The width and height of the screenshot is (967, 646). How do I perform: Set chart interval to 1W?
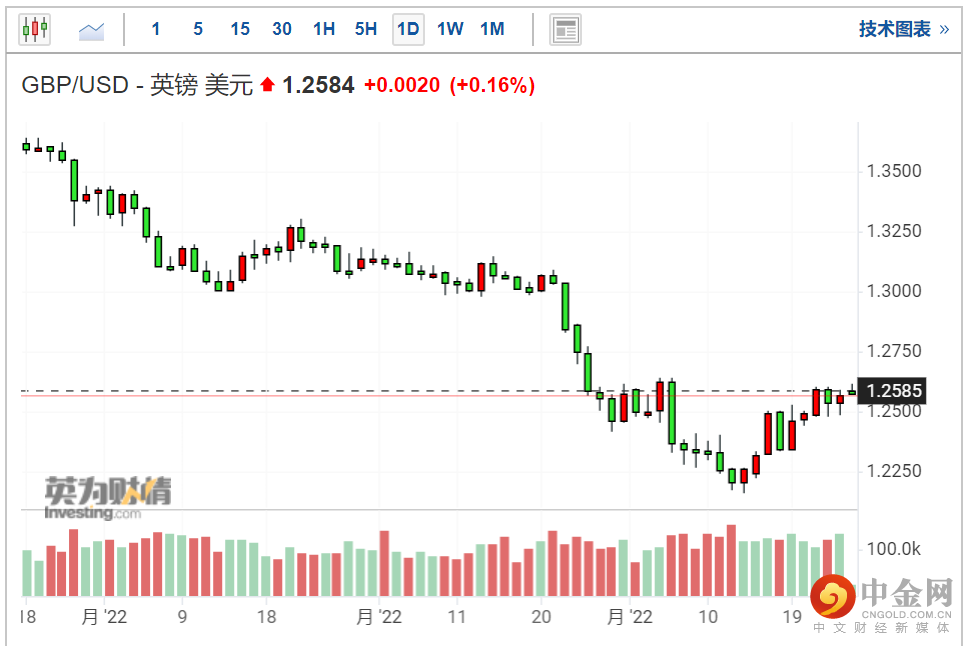(450, 29)
